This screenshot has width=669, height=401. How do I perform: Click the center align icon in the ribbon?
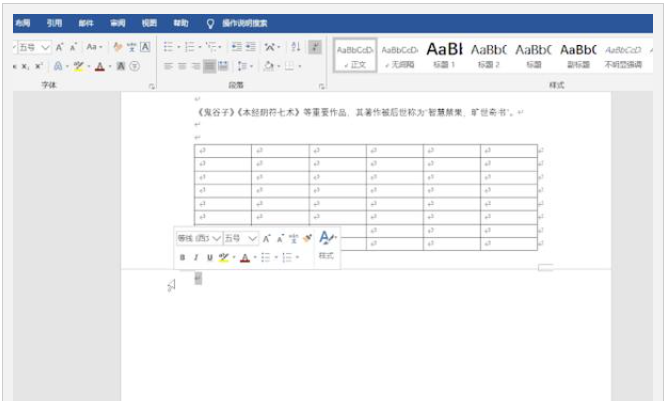click(x=182, y=66)
